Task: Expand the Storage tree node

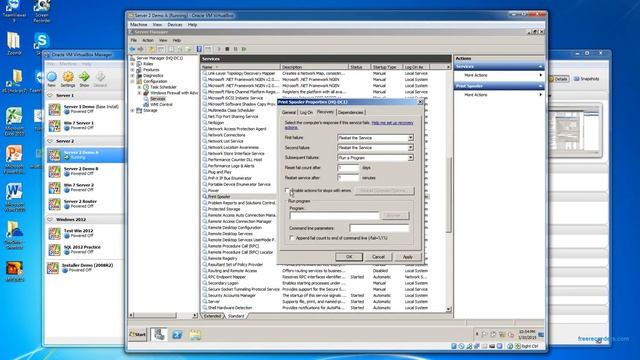Action: click(132, 111)
